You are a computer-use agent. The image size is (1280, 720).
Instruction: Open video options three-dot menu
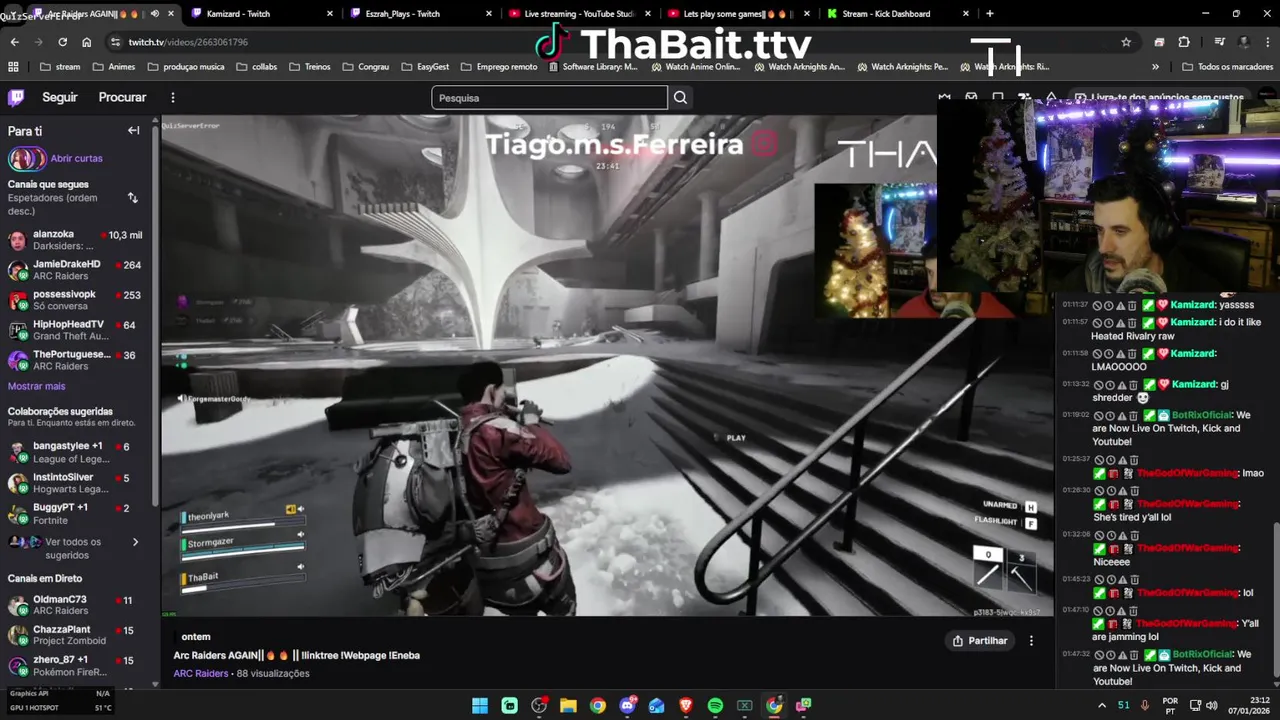point(1031,640)
